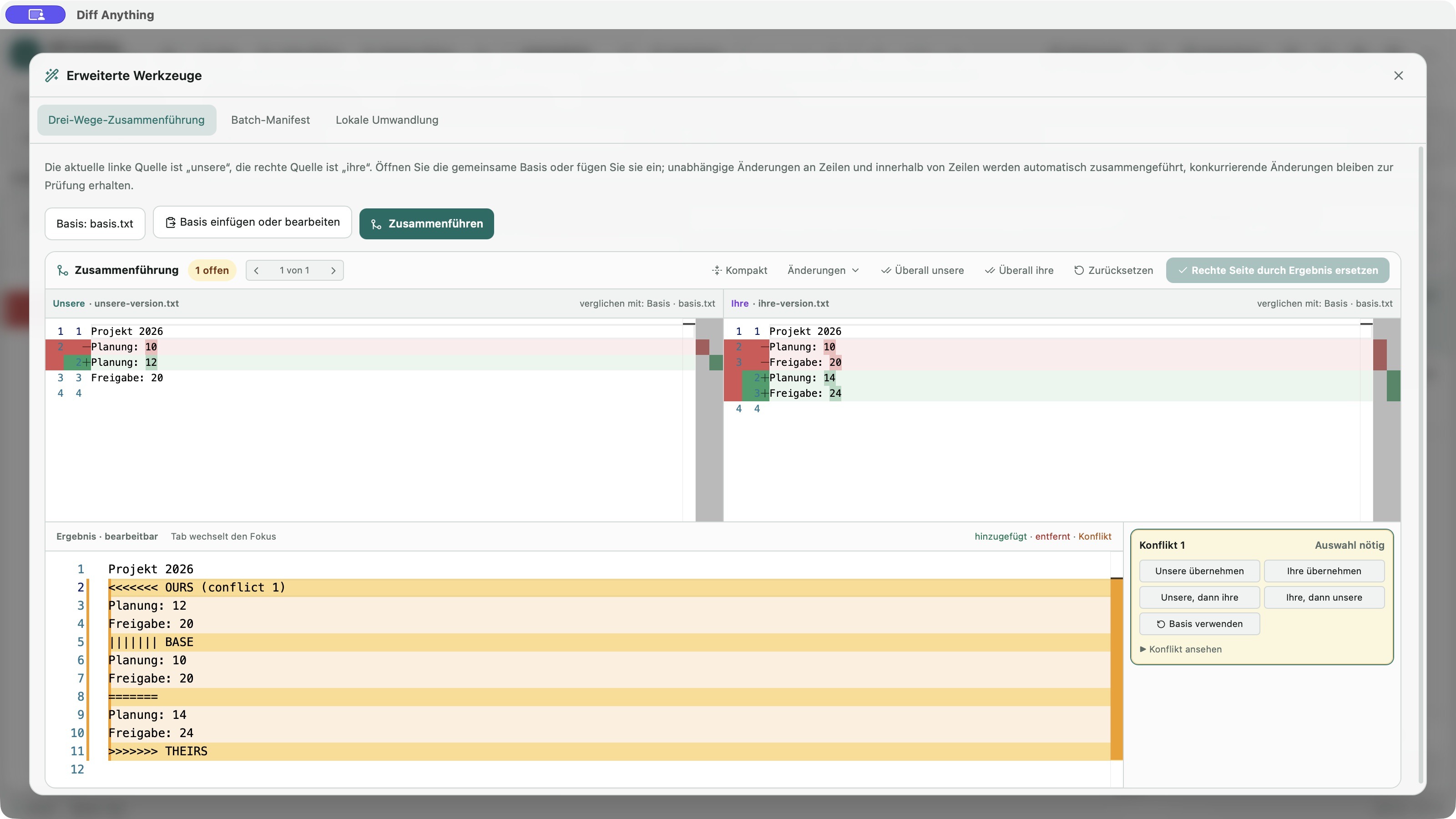This screenshot has height=819, width=1456.
Task: Click the 'Auswahl nötig' status text
Action: (x=1349, y=546)
